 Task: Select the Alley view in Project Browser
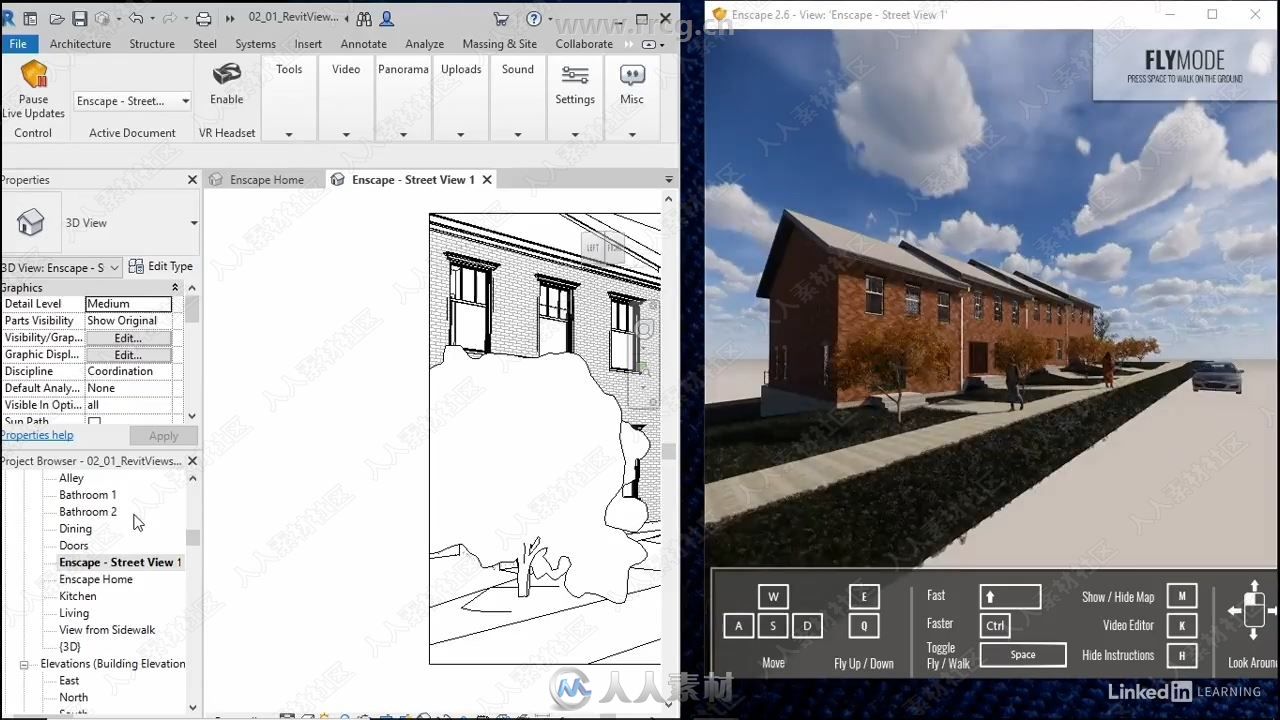(x=71, y=478)
